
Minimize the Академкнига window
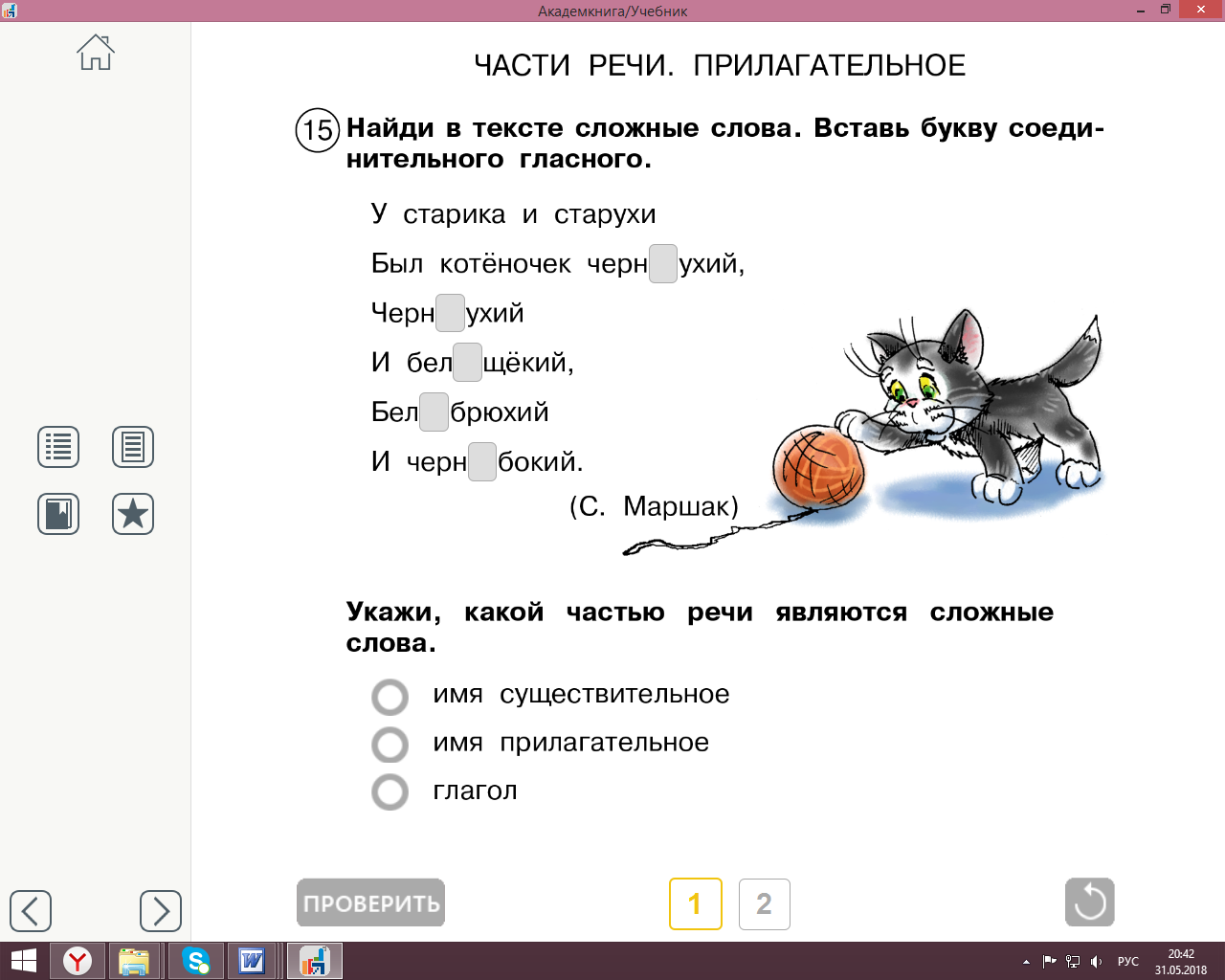tap(1140, 11)
